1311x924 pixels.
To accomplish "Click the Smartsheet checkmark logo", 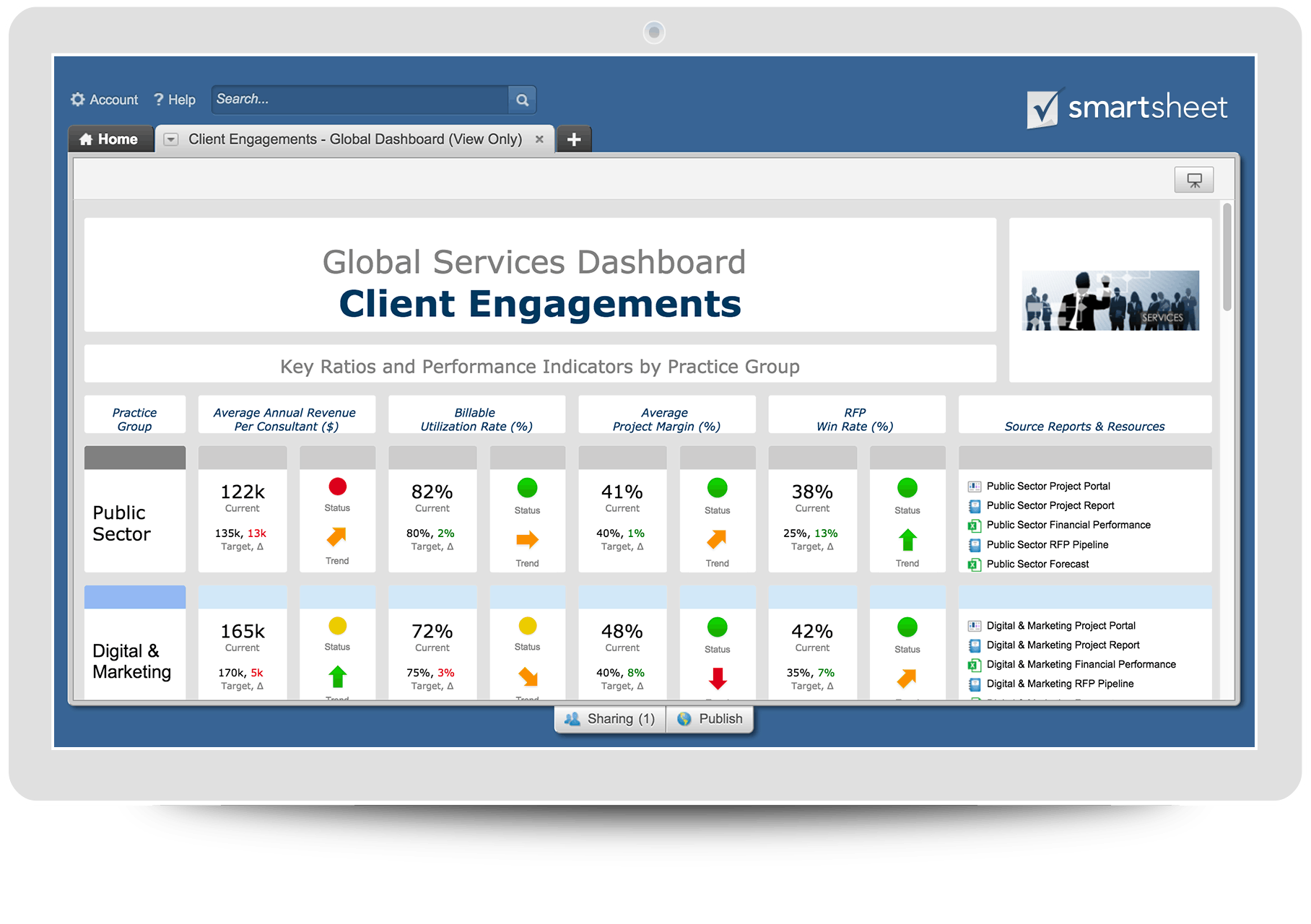I will click(1042, 107).
